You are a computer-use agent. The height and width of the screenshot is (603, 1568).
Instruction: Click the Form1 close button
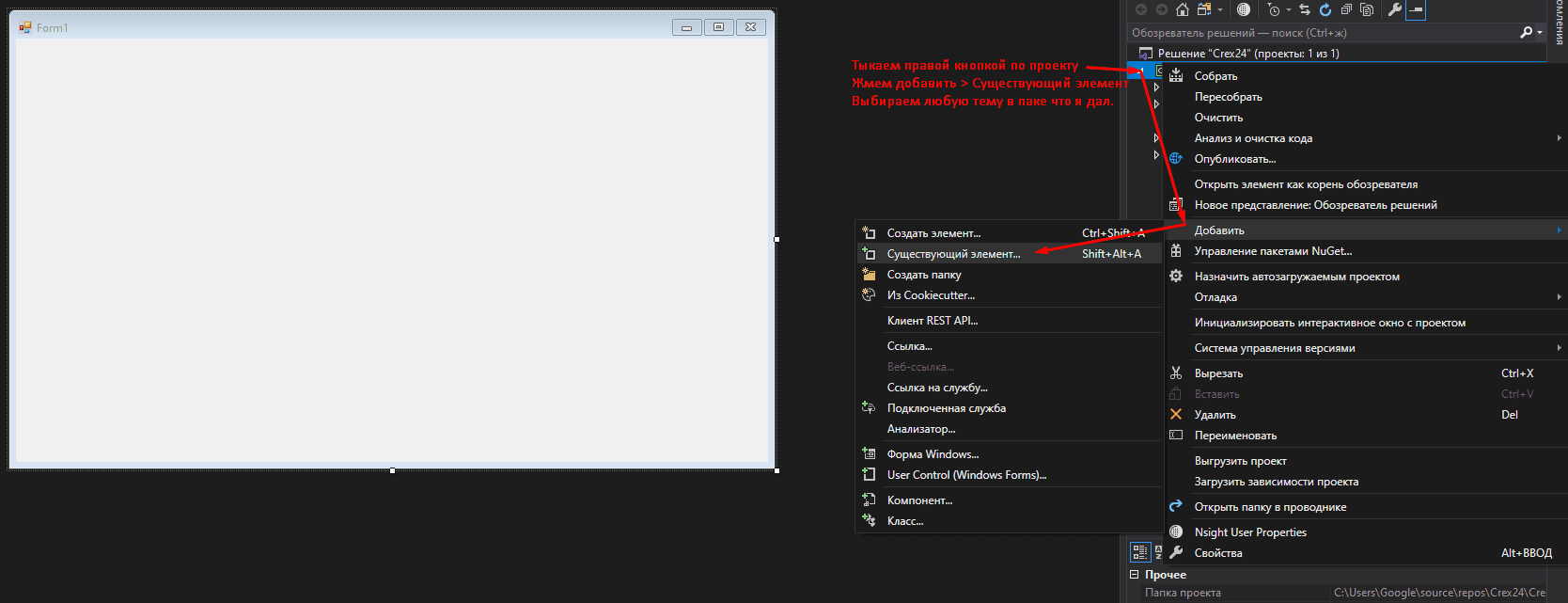click(750, 27)
